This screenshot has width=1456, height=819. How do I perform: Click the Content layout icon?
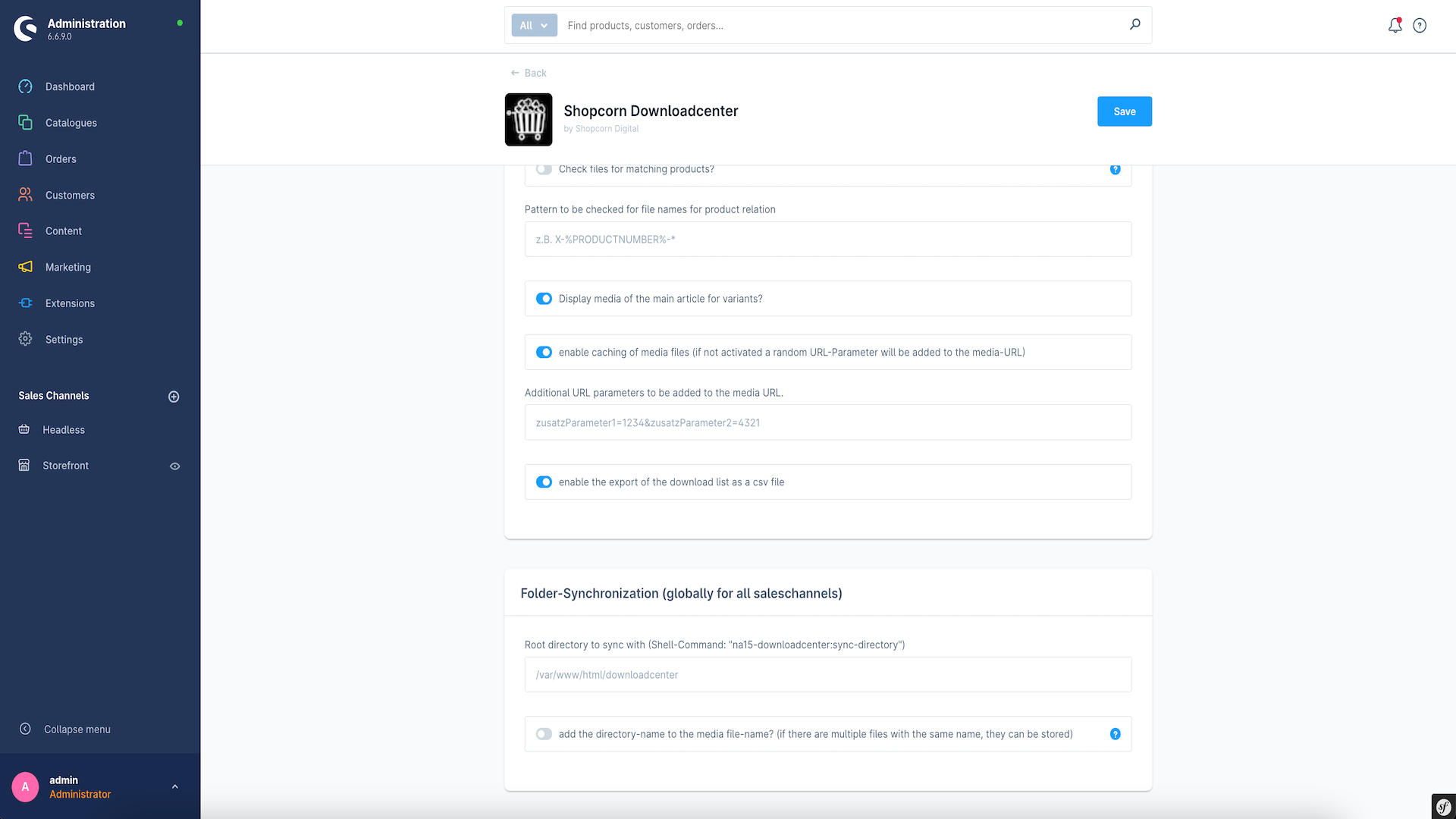(x=25, y=231)
